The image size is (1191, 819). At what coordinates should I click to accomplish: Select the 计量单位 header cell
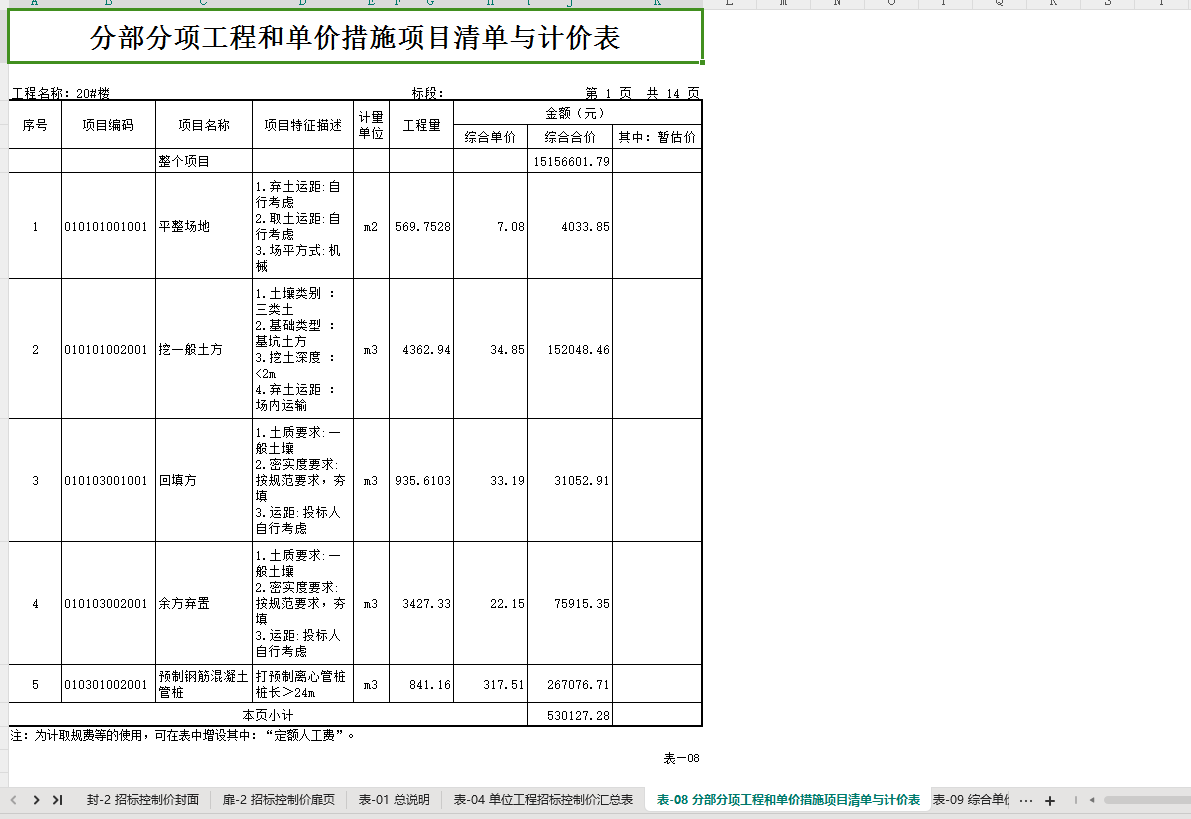point(371,125)
